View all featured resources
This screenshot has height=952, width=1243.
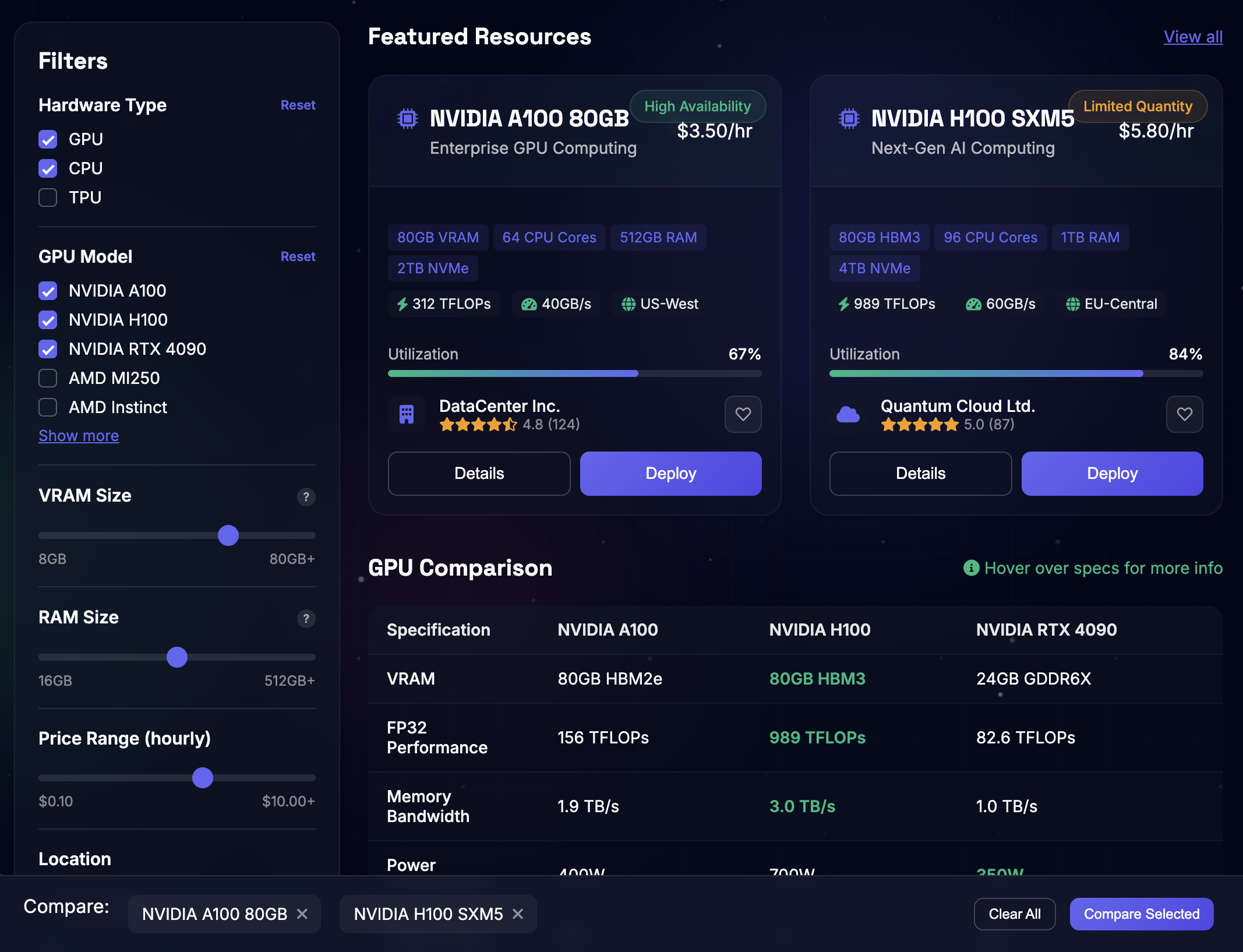[1193, 36]
